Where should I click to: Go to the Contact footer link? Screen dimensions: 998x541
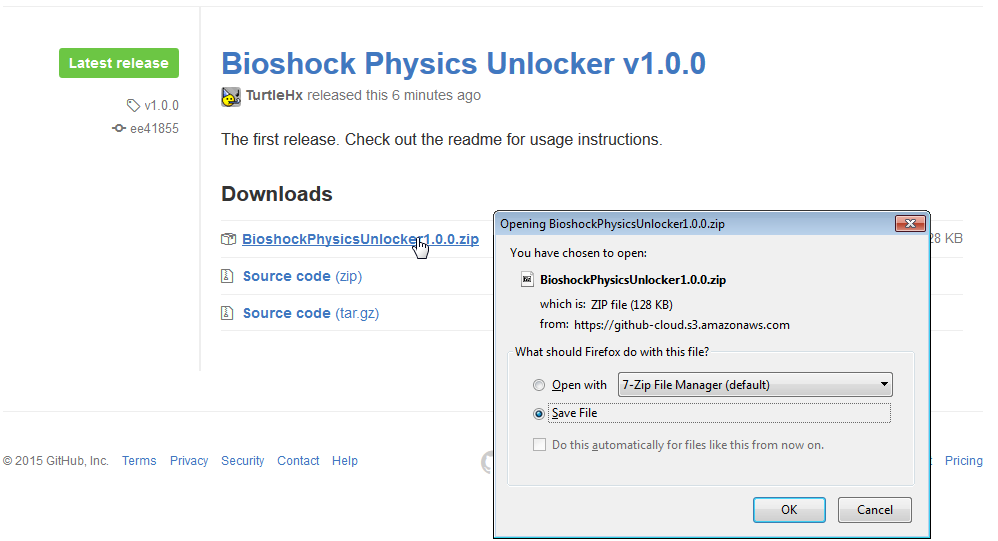298,461
